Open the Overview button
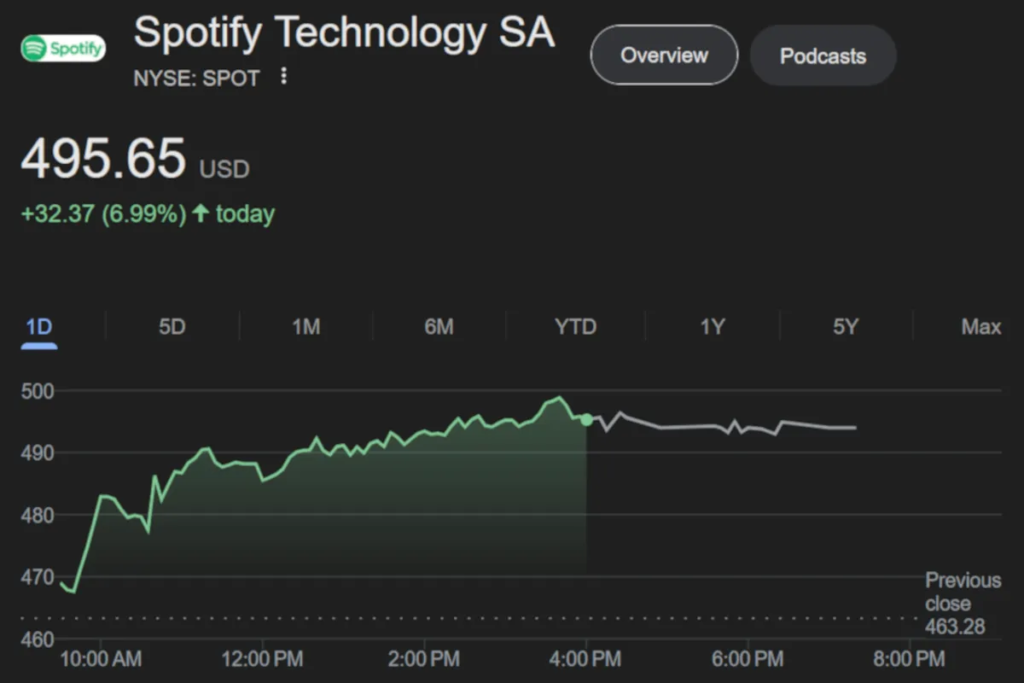1024x683 pixels. (664, 55)
